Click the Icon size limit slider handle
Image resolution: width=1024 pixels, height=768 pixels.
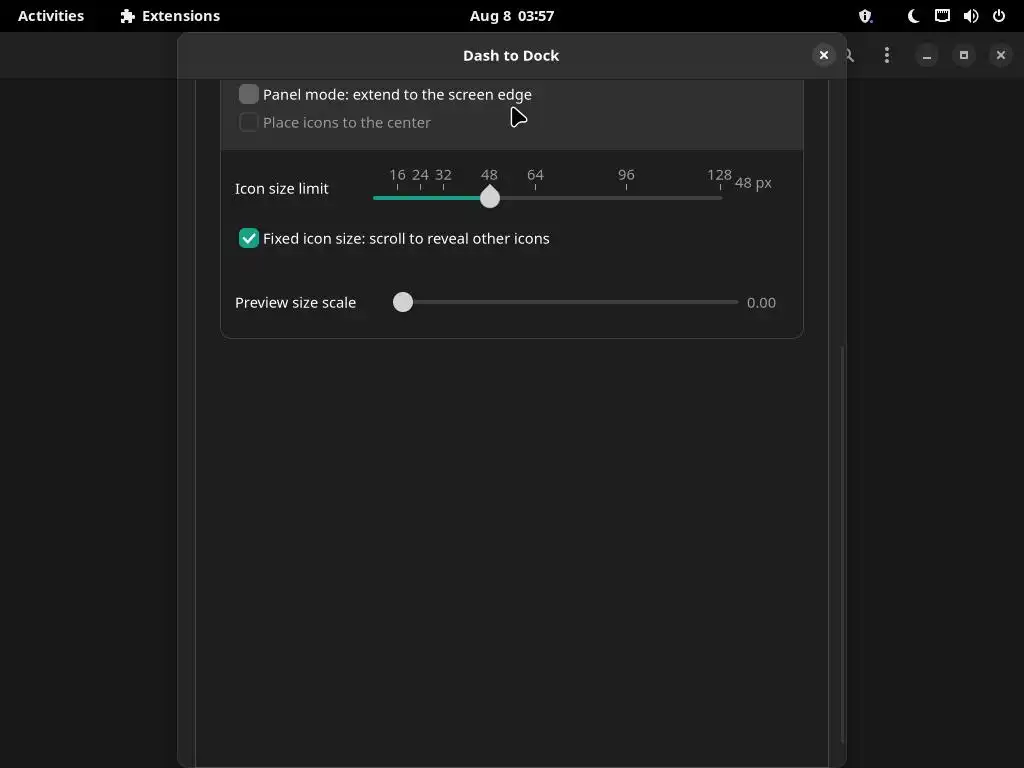point(490,197)
